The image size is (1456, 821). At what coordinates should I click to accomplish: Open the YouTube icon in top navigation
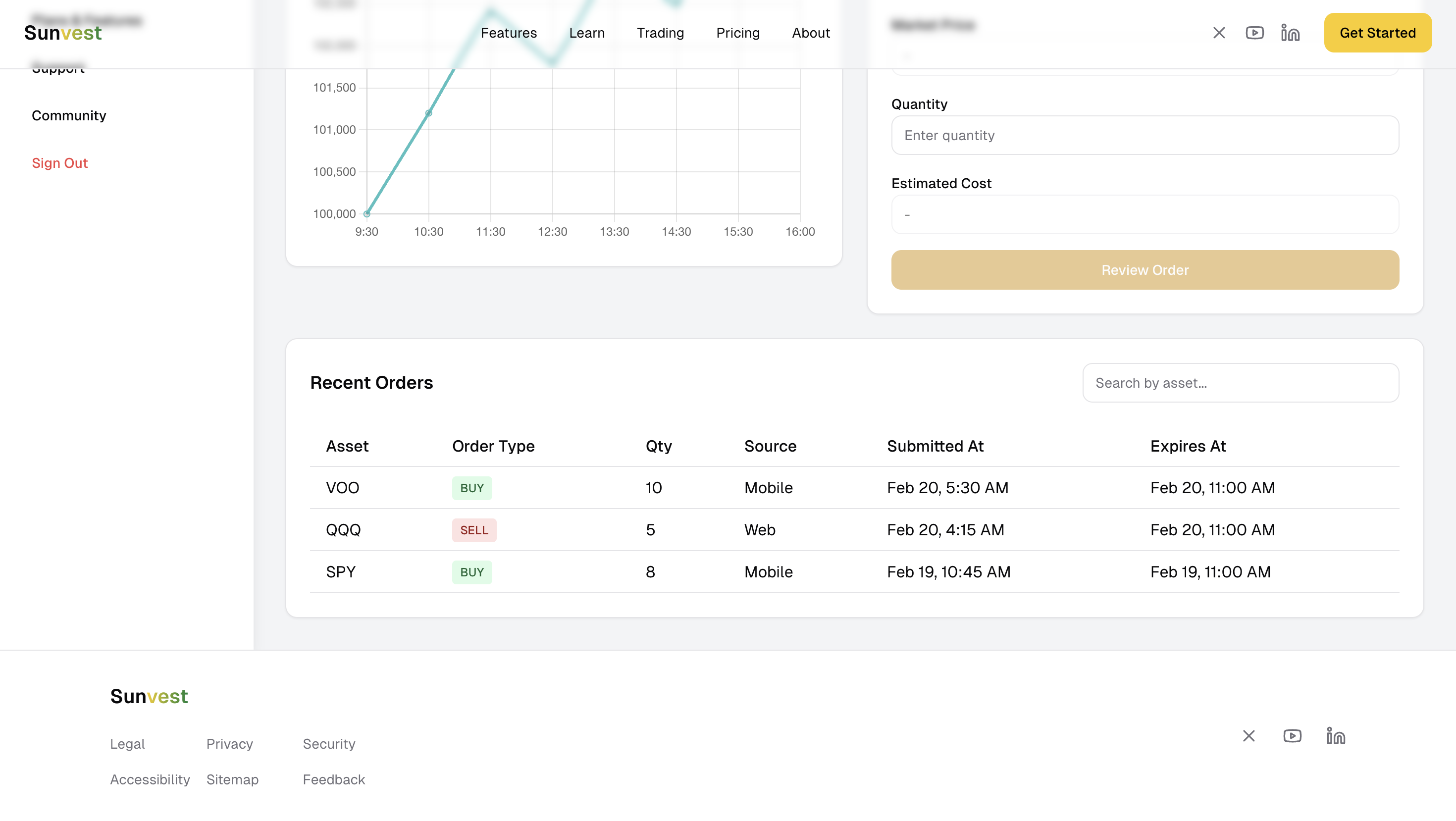coord(1254,33)
